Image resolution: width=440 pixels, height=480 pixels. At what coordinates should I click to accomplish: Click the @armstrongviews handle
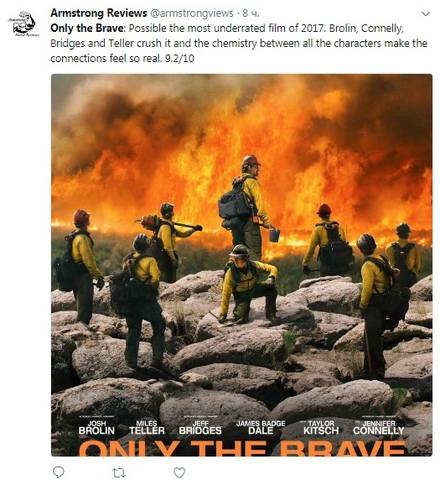[192, 13]
